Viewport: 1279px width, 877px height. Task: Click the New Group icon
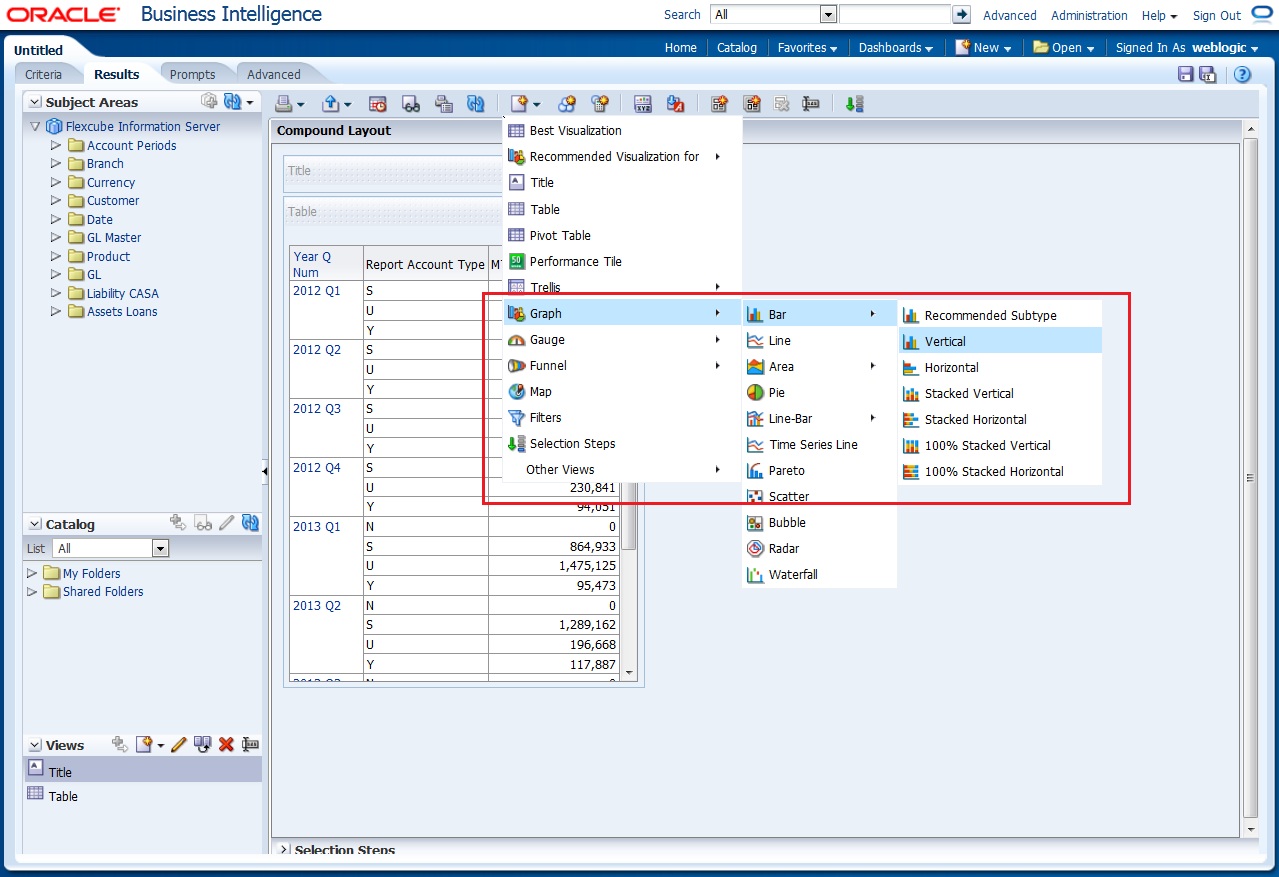click(567, 103)
